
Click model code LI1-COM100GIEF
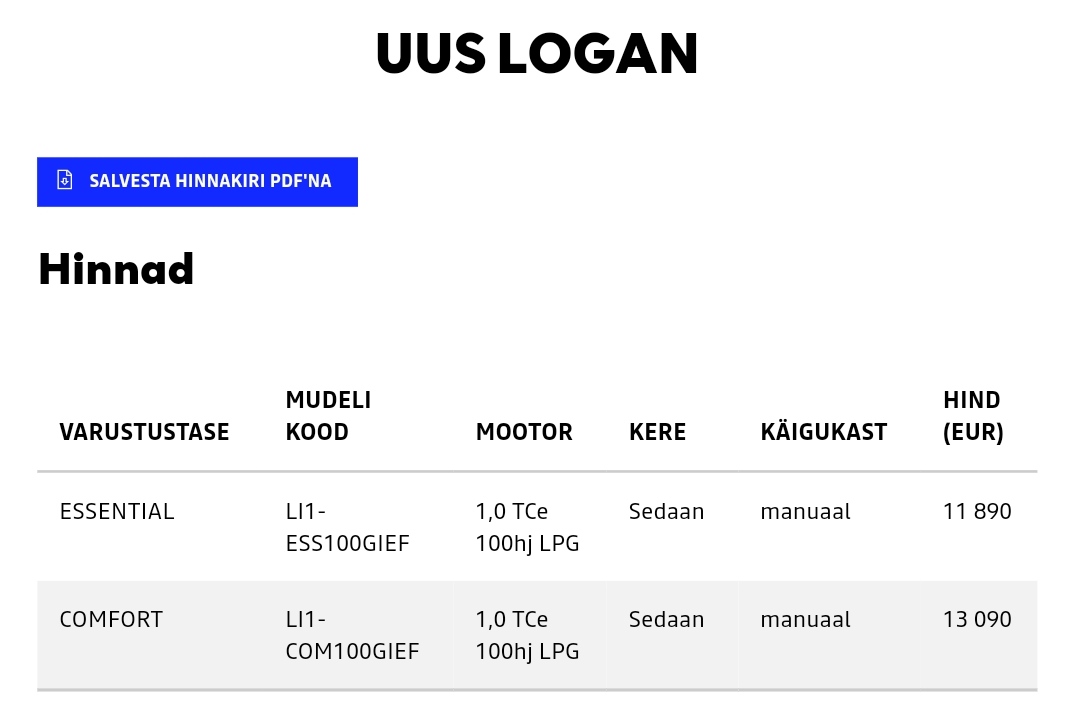click(x=353, y=635)
